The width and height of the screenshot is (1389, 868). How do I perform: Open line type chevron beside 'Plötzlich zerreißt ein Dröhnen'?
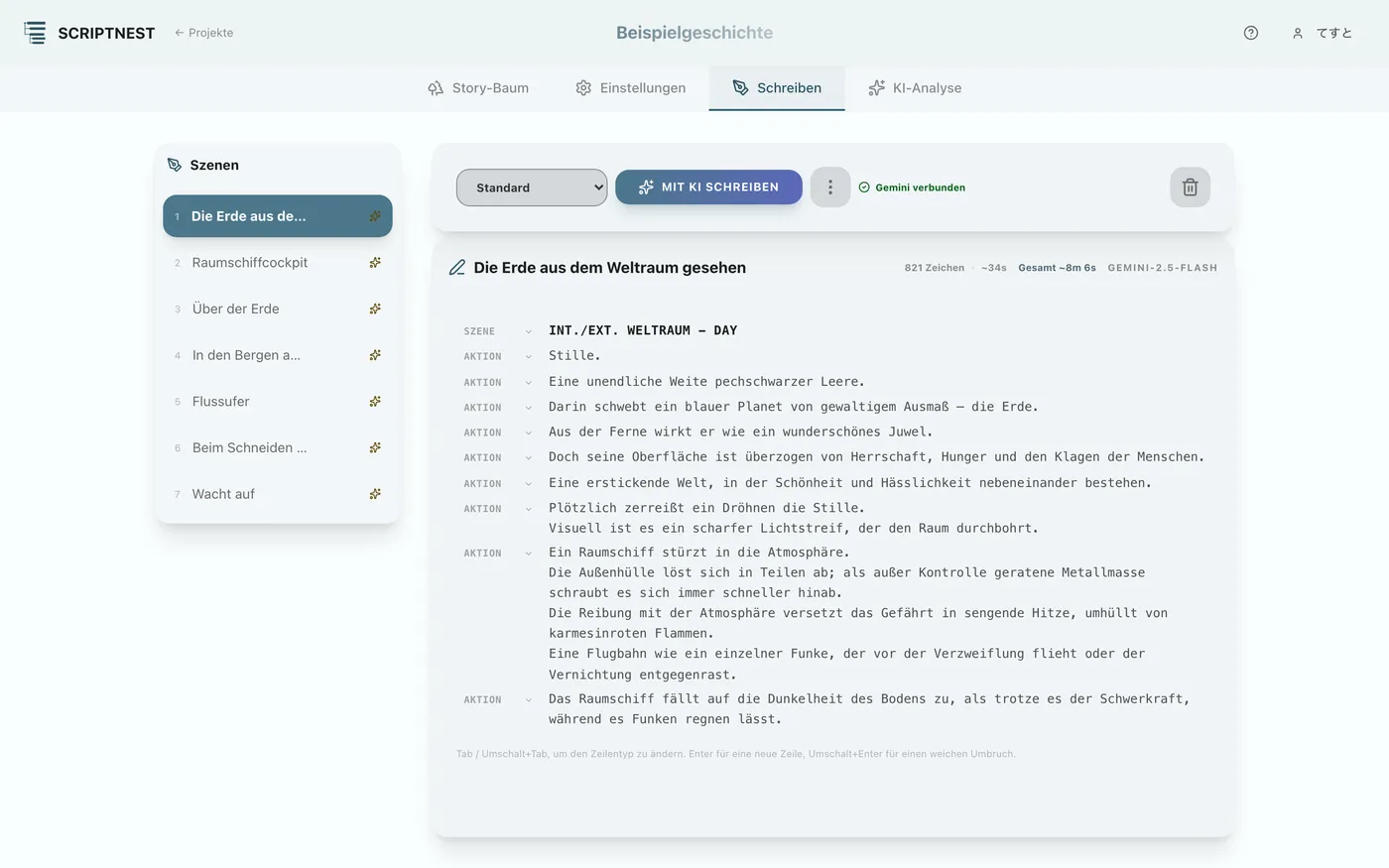tap(528, 509)
